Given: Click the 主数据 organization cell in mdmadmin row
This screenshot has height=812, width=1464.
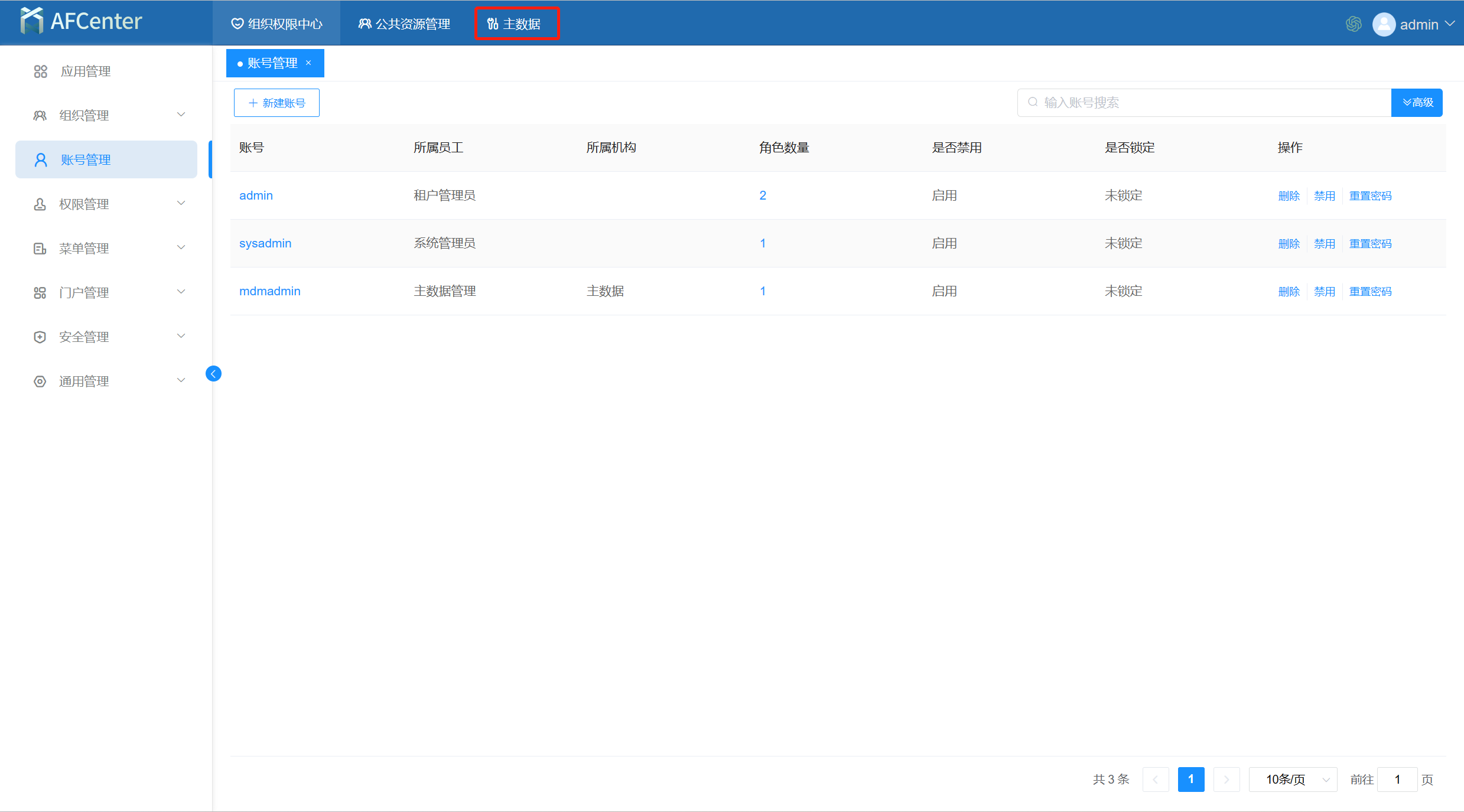Looking at the screenshot, I should click(x=605, y=291).
